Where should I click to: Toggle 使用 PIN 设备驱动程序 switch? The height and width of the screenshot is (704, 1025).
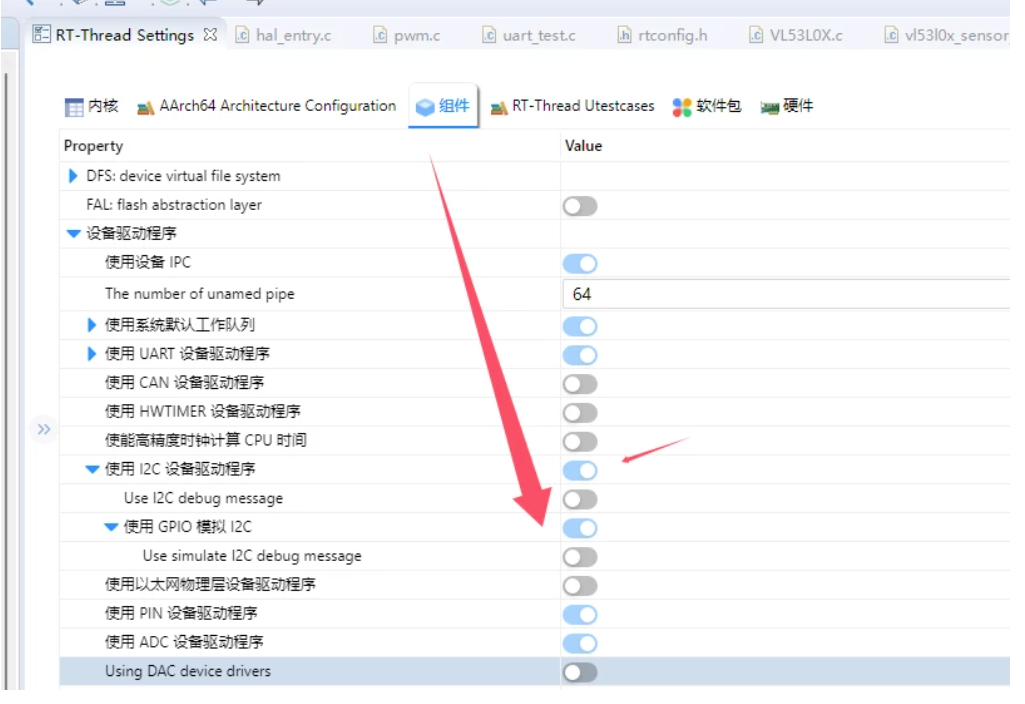coord(580,614)
